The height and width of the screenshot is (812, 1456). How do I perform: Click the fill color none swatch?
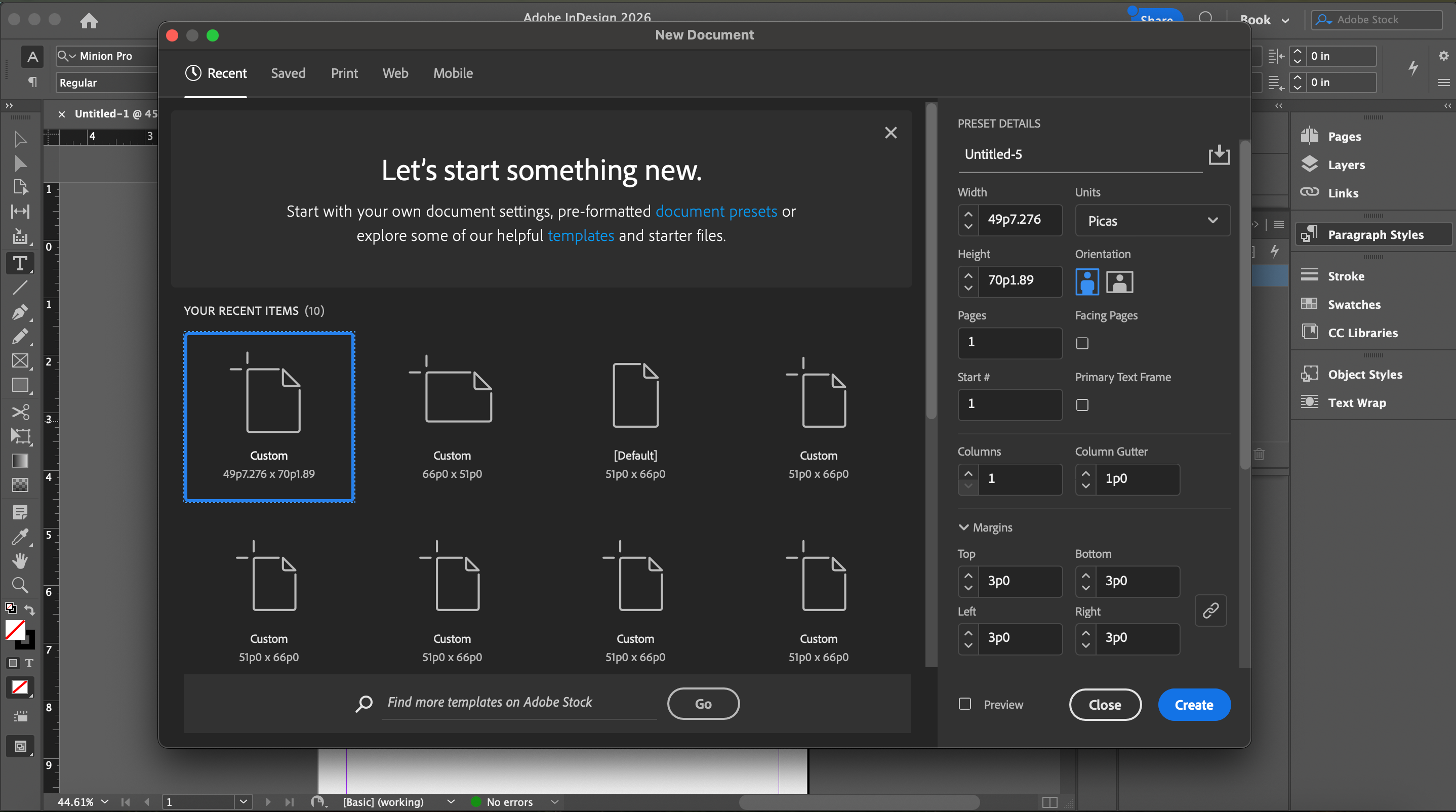(15, 629)
